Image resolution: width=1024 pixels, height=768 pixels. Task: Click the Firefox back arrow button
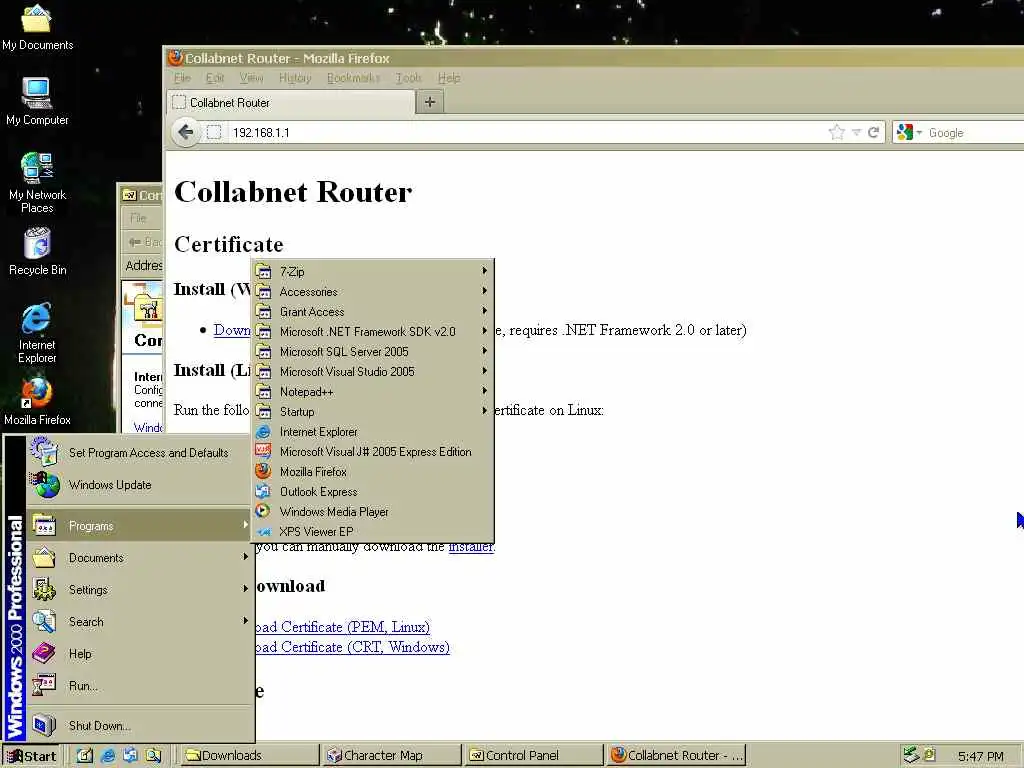185,133
